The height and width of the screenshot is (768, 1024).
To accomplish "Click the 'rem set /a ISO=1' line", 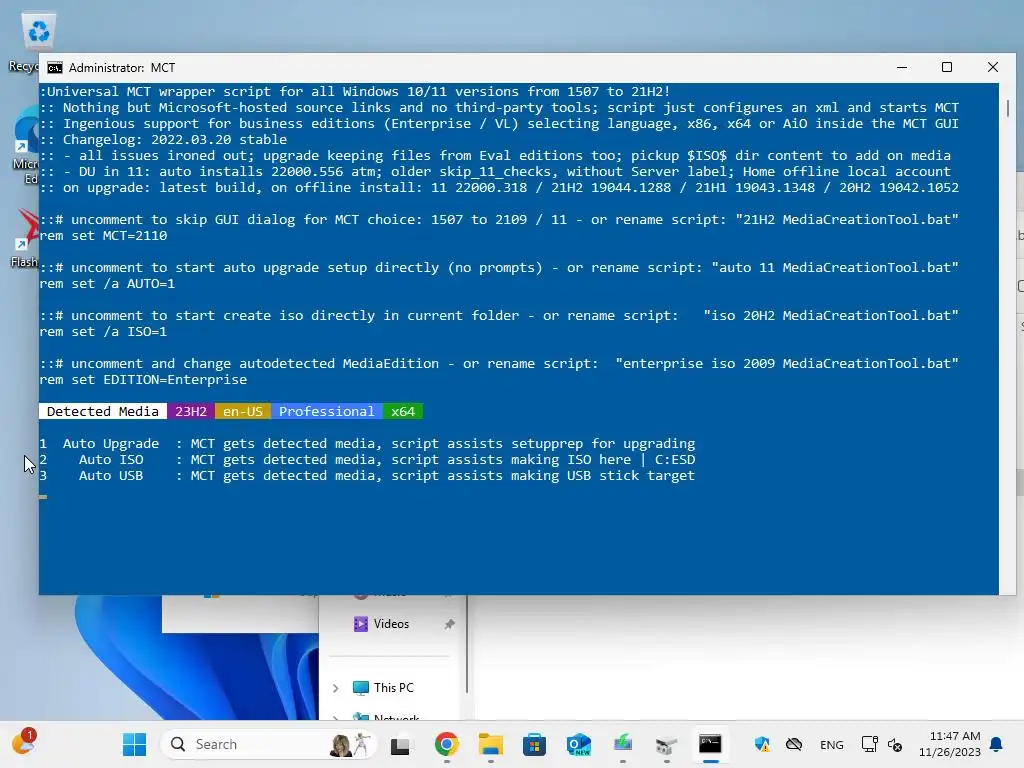I will pos(103,331).
